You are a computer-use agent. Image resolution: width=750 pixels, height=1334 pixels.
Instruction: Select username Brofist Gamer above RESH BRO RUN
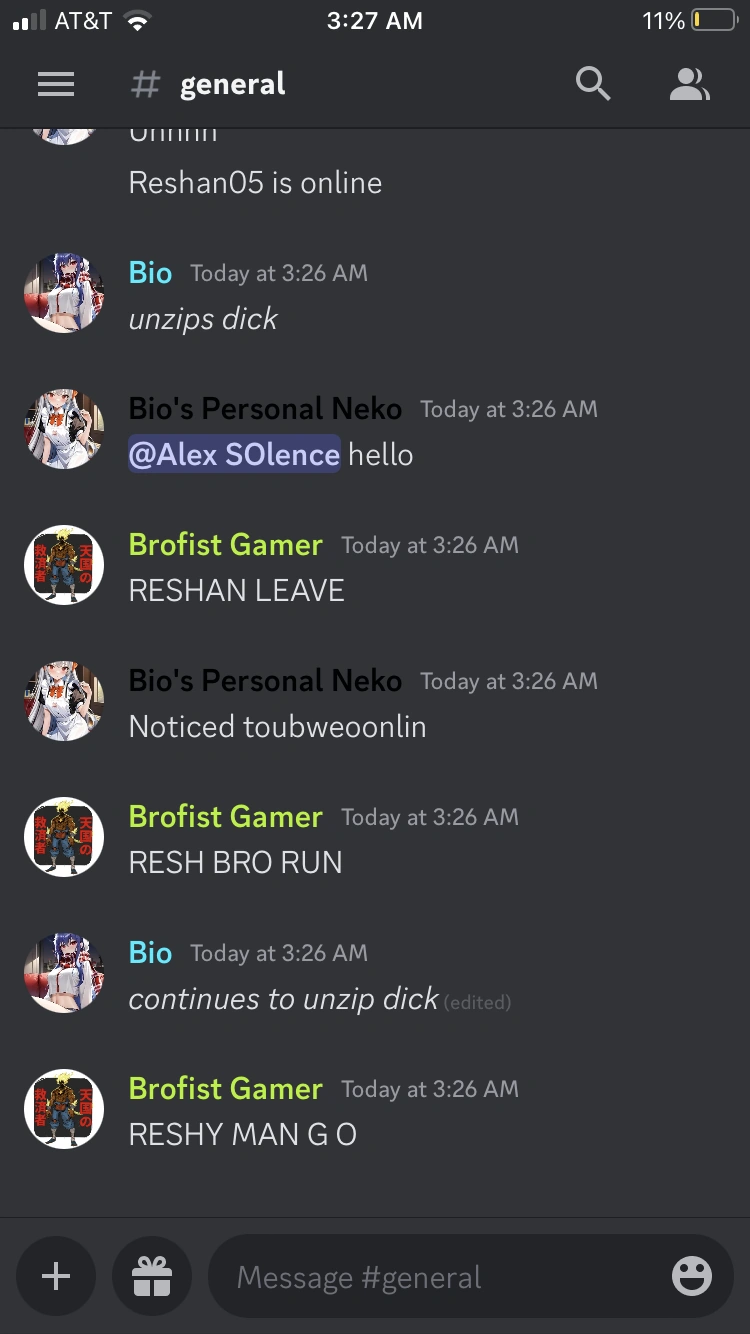(226, 817)
